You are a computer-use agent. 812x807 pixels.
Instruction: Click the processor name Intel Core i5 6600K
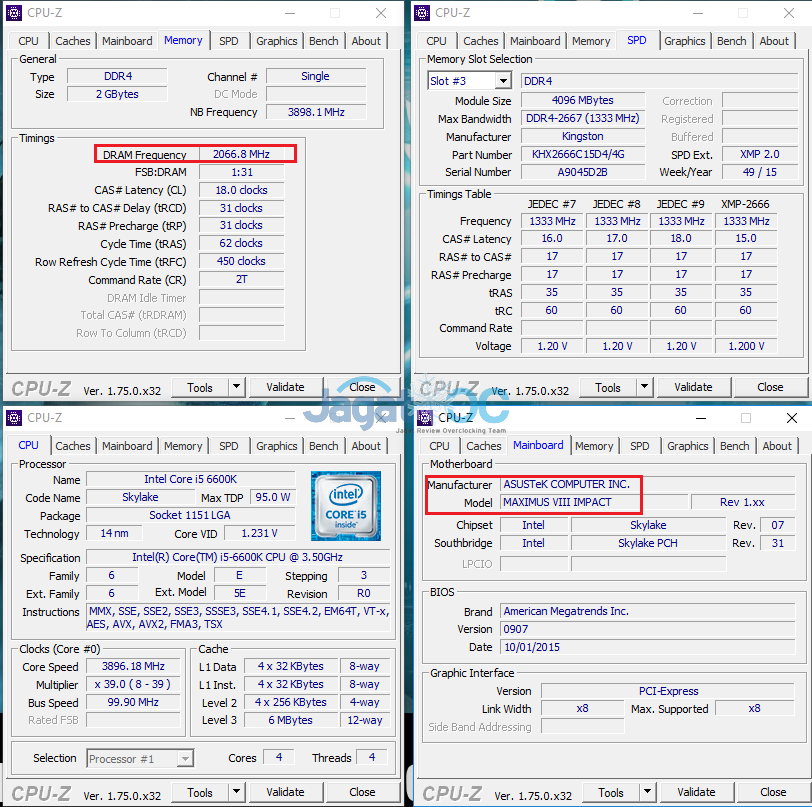pos(191,479)
